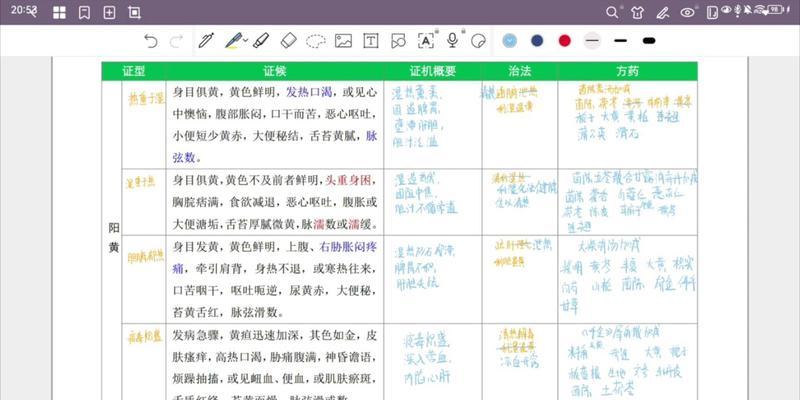Screen dimensions: 800x400
Task: Tap the Wi-Fi status icon
Action: (760, 10)
